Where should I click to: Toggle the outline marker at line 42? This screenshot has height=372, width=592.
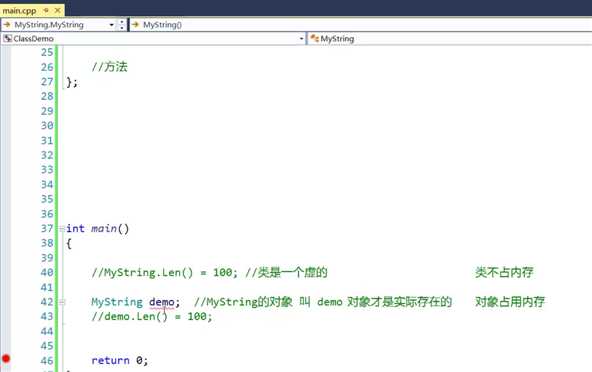click(x=62, y=302)
